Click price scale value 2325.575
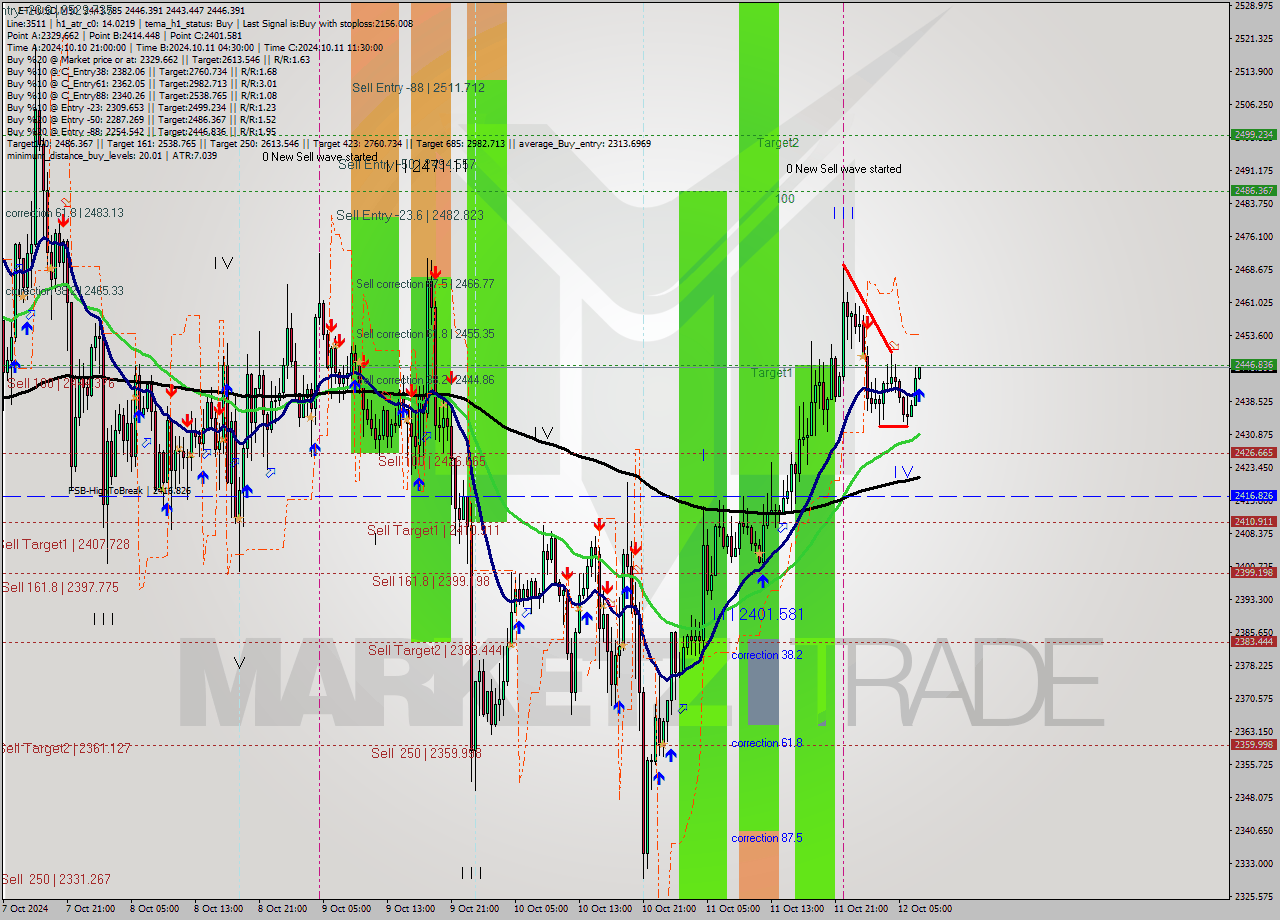This screenshot has width=1280, height=920. pyautogui.click(x=1253, y=897)
